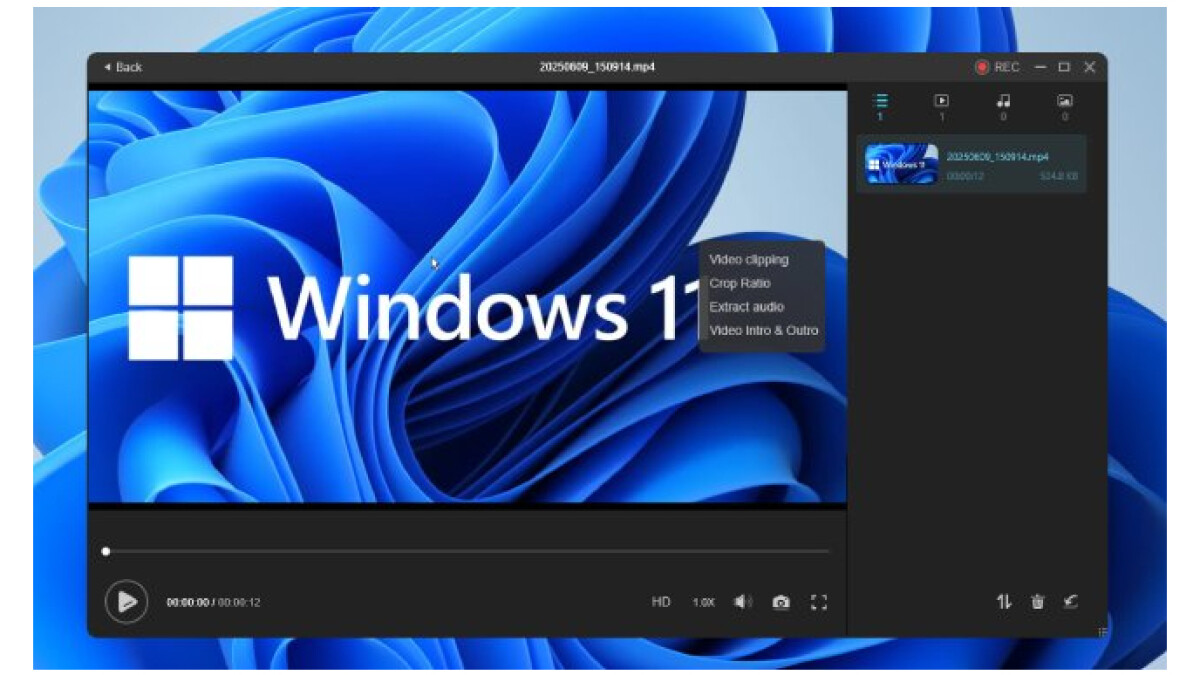The image size is (1200, 675).
Task: Choose Video clipping from context menu
Action: coord(749,260)
